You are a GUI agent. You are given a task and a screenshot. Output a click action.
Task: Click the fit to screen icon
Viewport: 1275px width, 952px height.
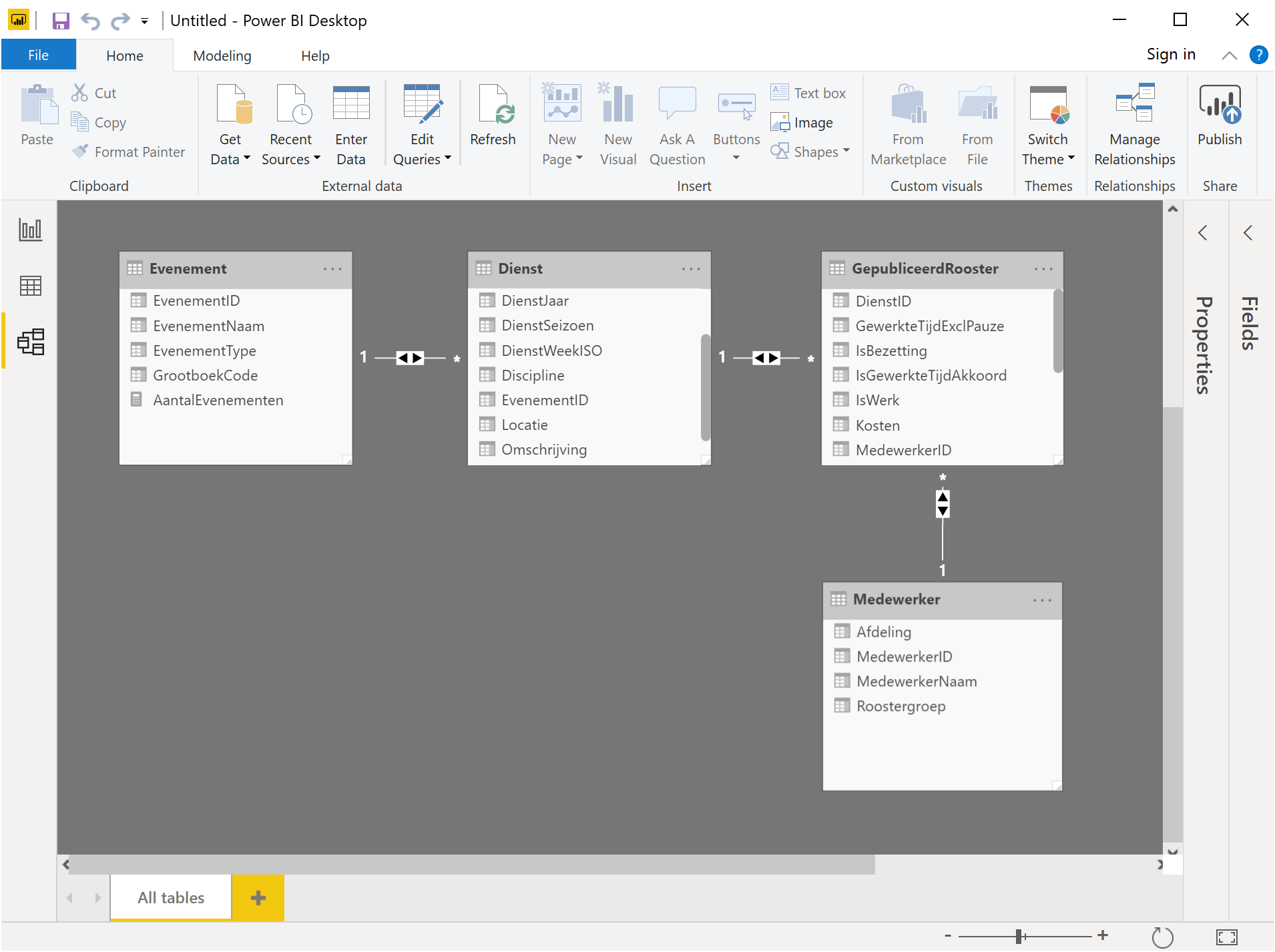[x=1227, y=937]
